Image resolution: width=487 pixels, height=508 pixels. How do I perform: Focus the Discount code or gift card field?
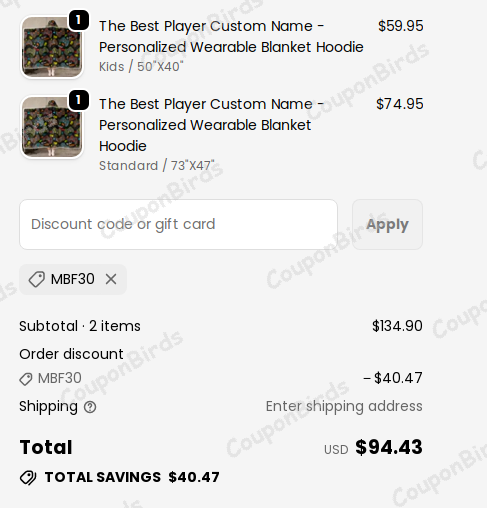pyautogui.click(x=178, y=224)
